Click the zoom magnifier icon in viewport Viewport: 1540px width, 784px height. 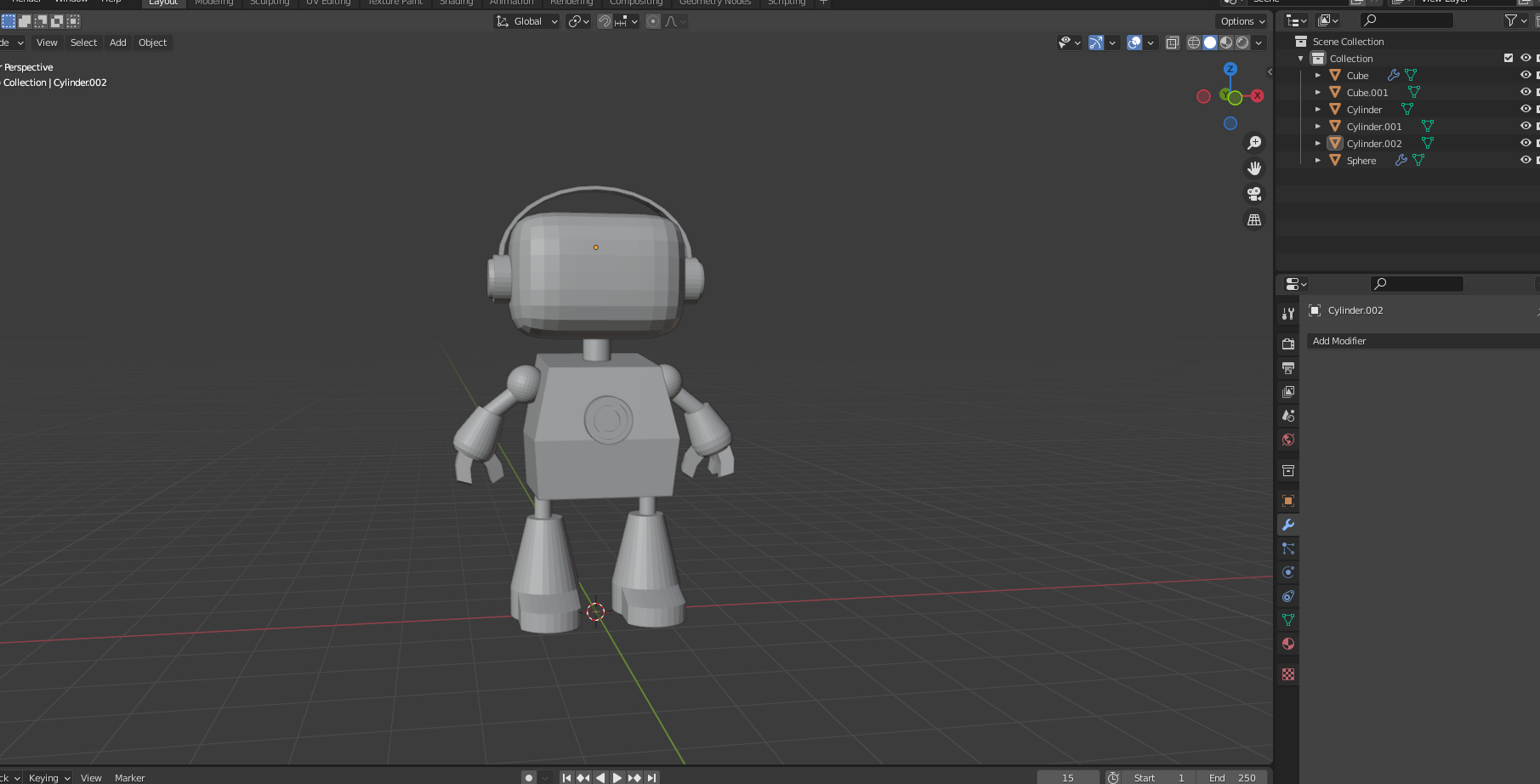point(1254,143)
